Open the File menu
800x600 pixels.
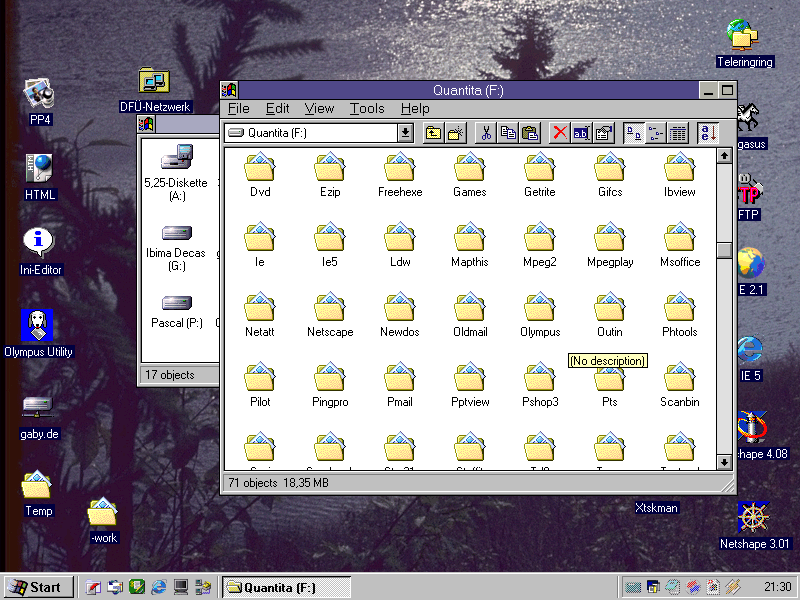coord(238,109)
